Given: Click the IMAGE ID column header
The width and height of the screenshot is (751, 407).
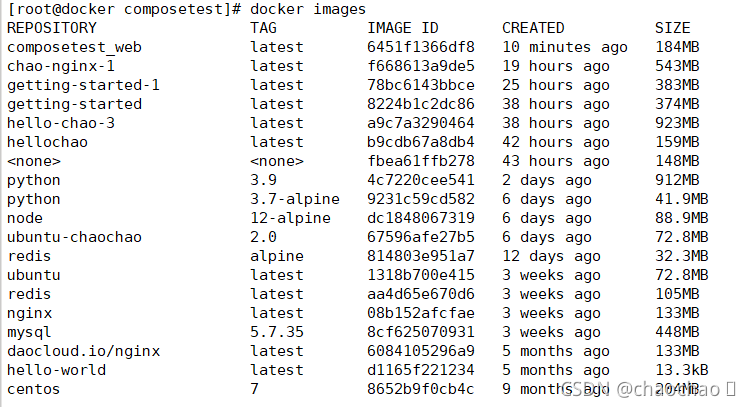Looking at the screenshot, I should pyautogui.click(x=402, y=28).
